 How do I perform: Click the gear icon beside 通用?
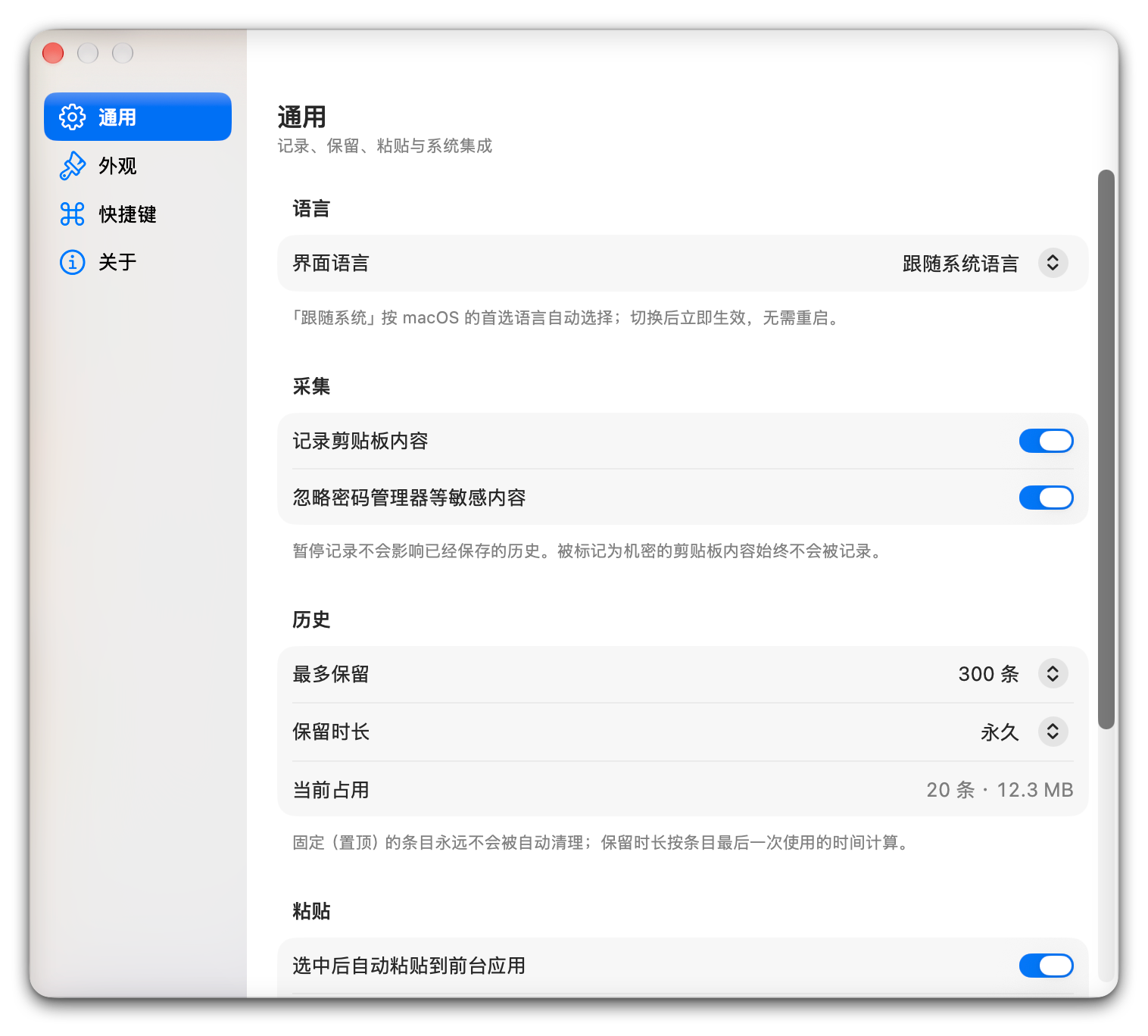(x=73, y=117)
